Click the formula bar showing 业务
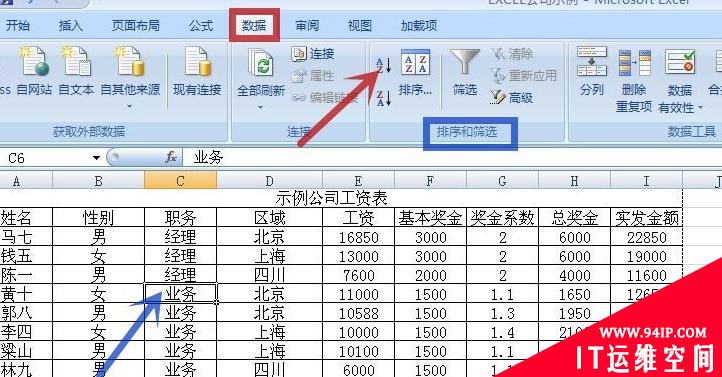722x377 pixels. pos(451,157)
